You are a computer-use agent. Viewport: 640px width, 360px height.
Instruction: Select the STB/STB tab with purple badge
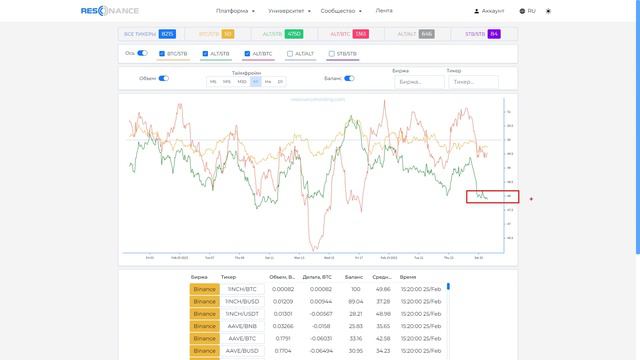point(483,34)
